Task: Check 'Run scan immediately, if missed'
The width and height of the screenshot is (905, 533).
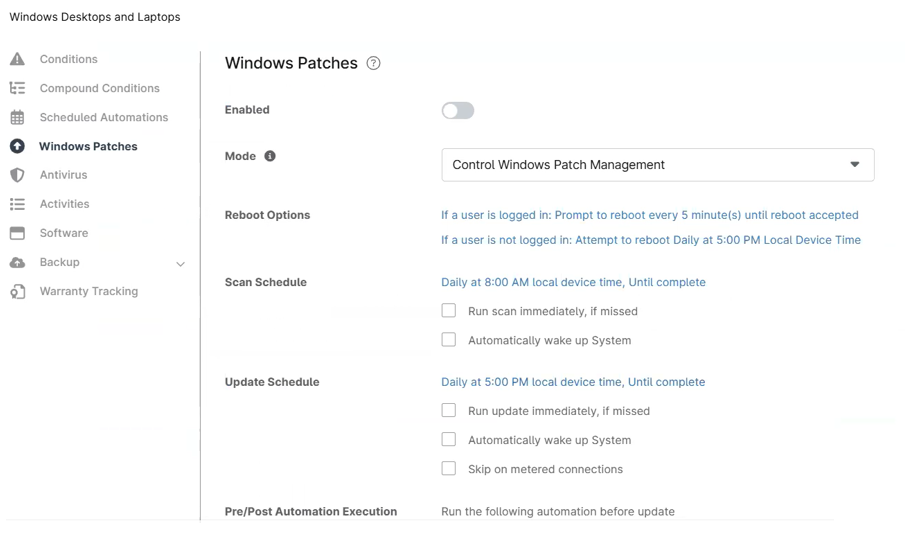Action: coord(449,311)
